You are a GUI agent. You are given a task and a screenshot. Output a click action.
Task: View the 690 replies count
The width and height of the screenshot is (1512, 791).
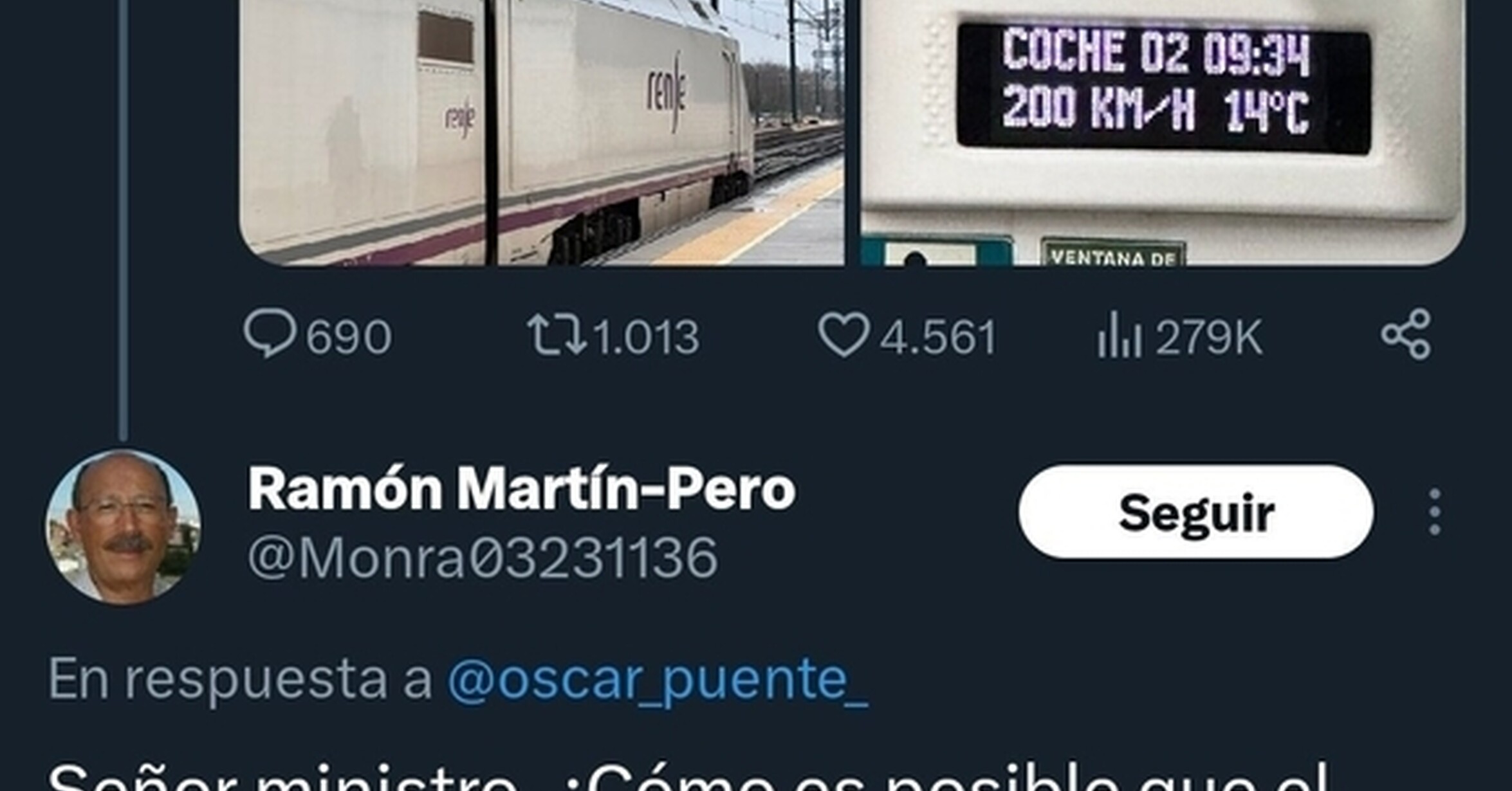point(349,336)
